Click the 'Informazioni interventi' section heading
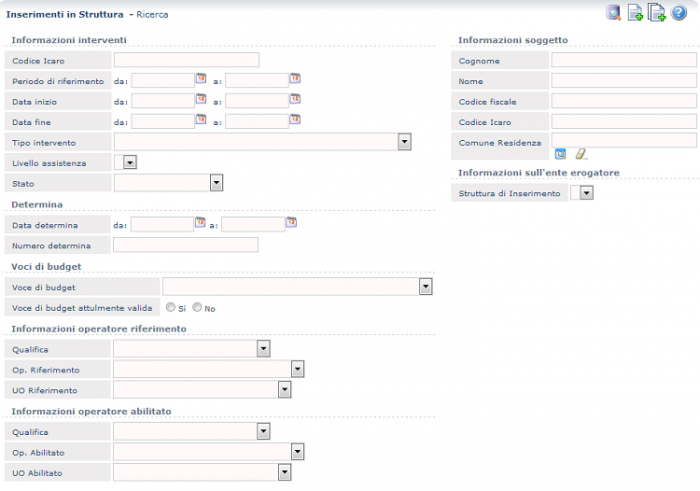The width and height of the screenshot is (700, 491). [x=69, y=40]
